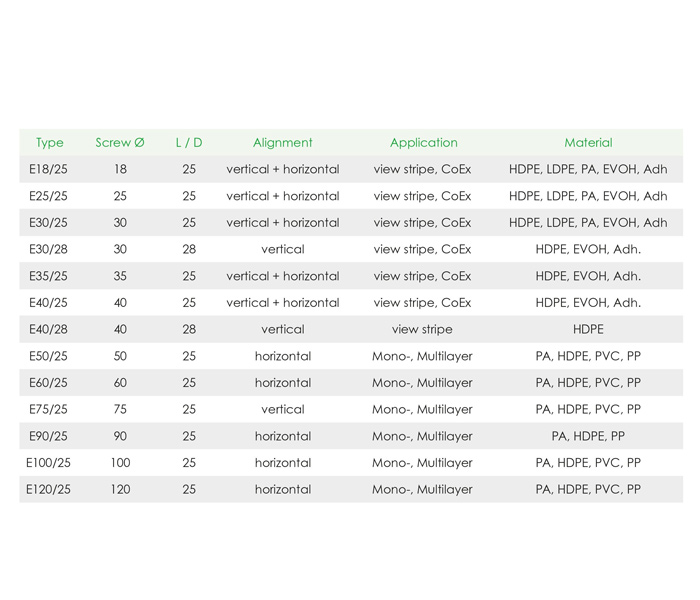Screen dimensions: 700x600
Task: Click screw diameter 75 cell
Action: [120, 409]
